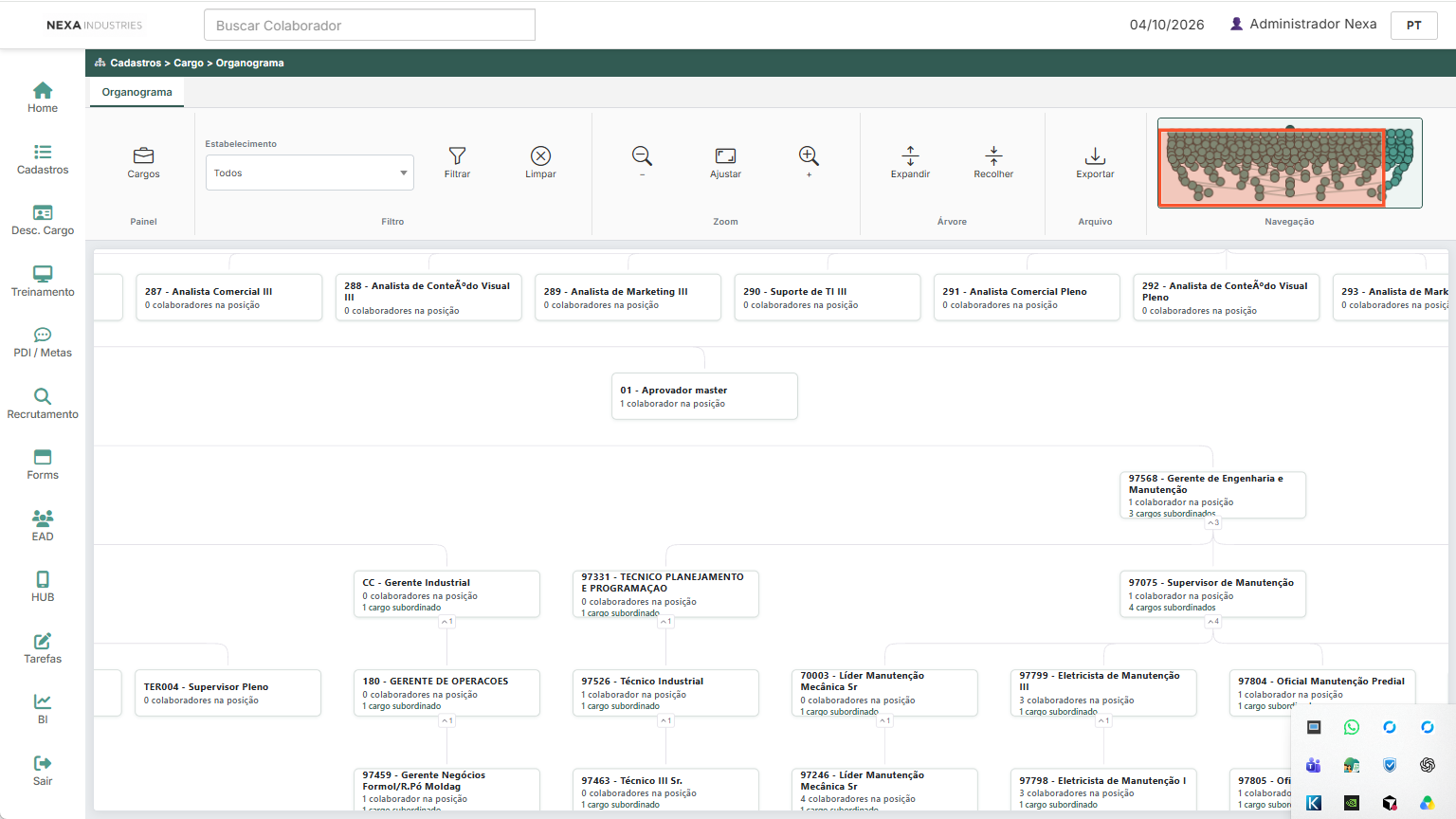Open Recrutamento in the sidebar
Viewport: 1456px width, 819px height.
pyautogui.click(x=43, y=404)
